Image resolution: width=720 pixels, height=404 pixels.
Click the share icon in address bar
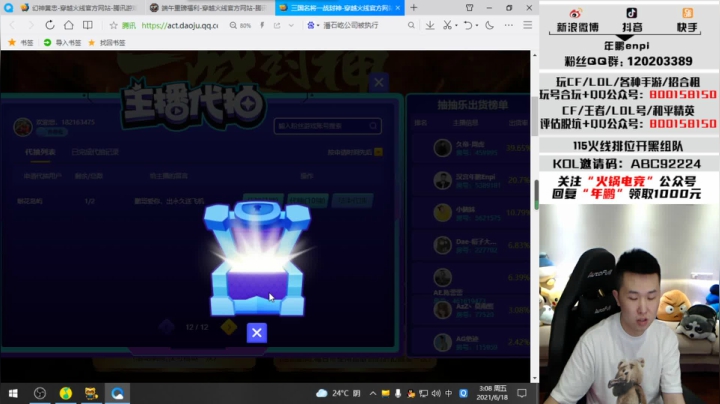tap(277, 25)
